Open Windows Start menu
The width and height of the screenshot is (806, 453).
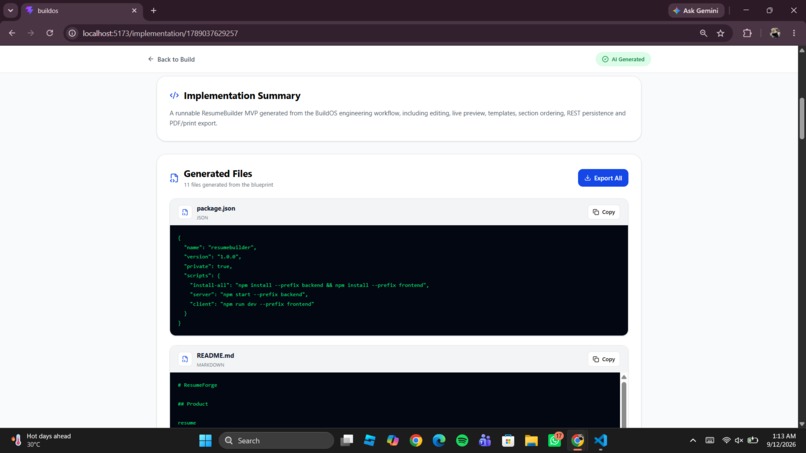[205, 441]
